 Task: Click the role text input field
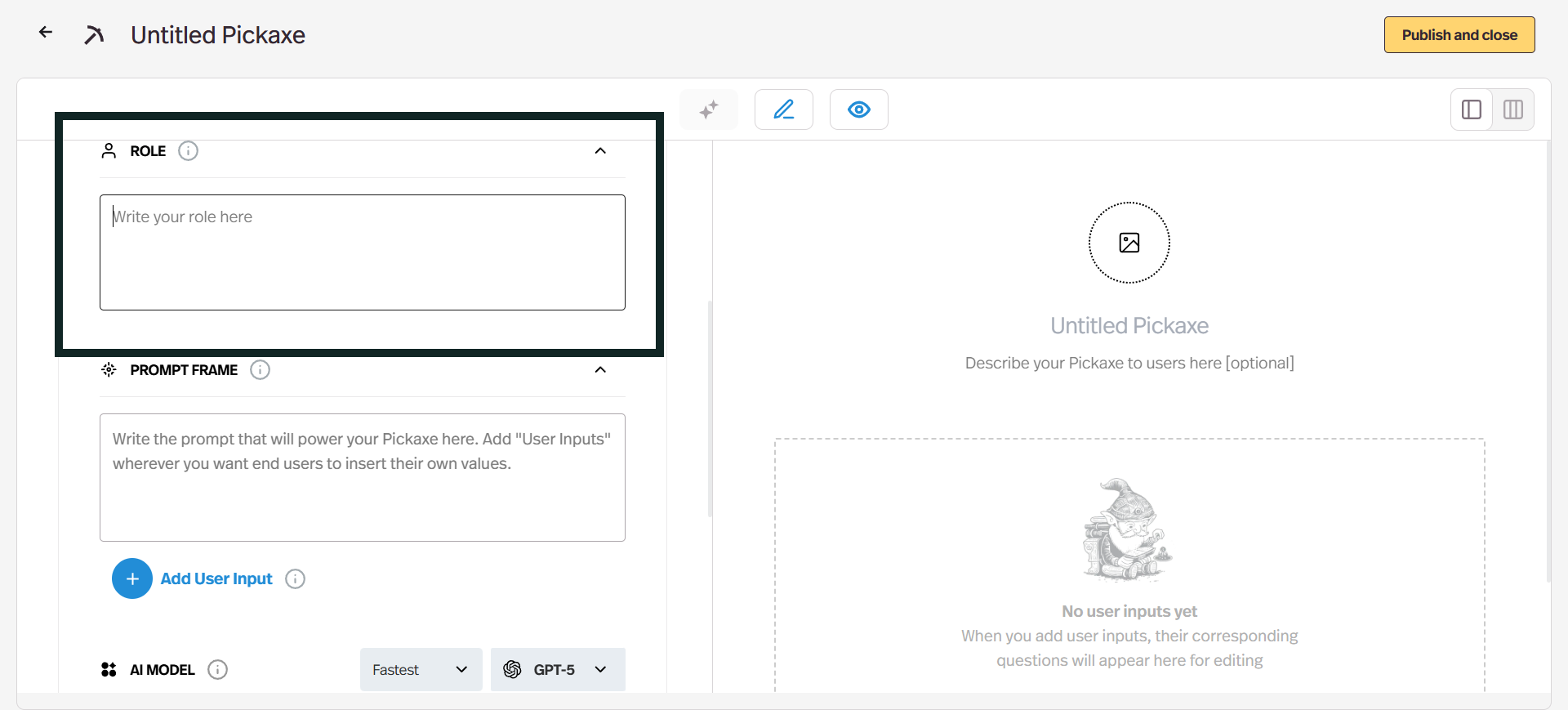[x=362, y=252]
